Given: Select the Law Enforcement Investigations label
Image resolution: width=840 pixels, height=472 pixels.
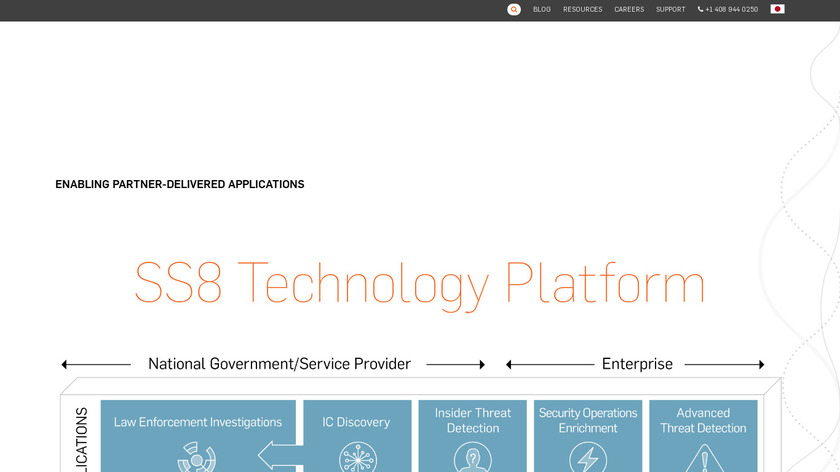Looking at the screenshot, I should pyautogui.click(x=198, y=422).
